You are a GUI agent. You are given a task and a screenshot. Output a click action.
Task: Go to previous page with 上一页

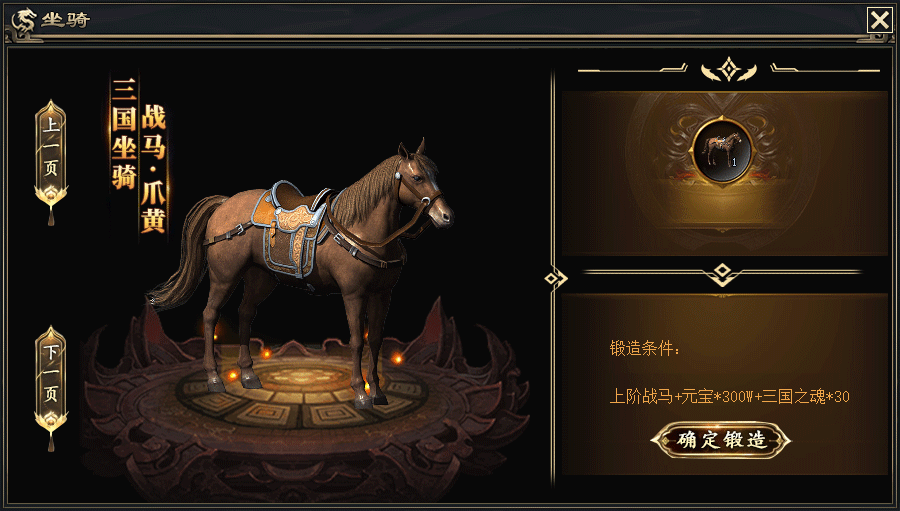click(x=51, y=148)
